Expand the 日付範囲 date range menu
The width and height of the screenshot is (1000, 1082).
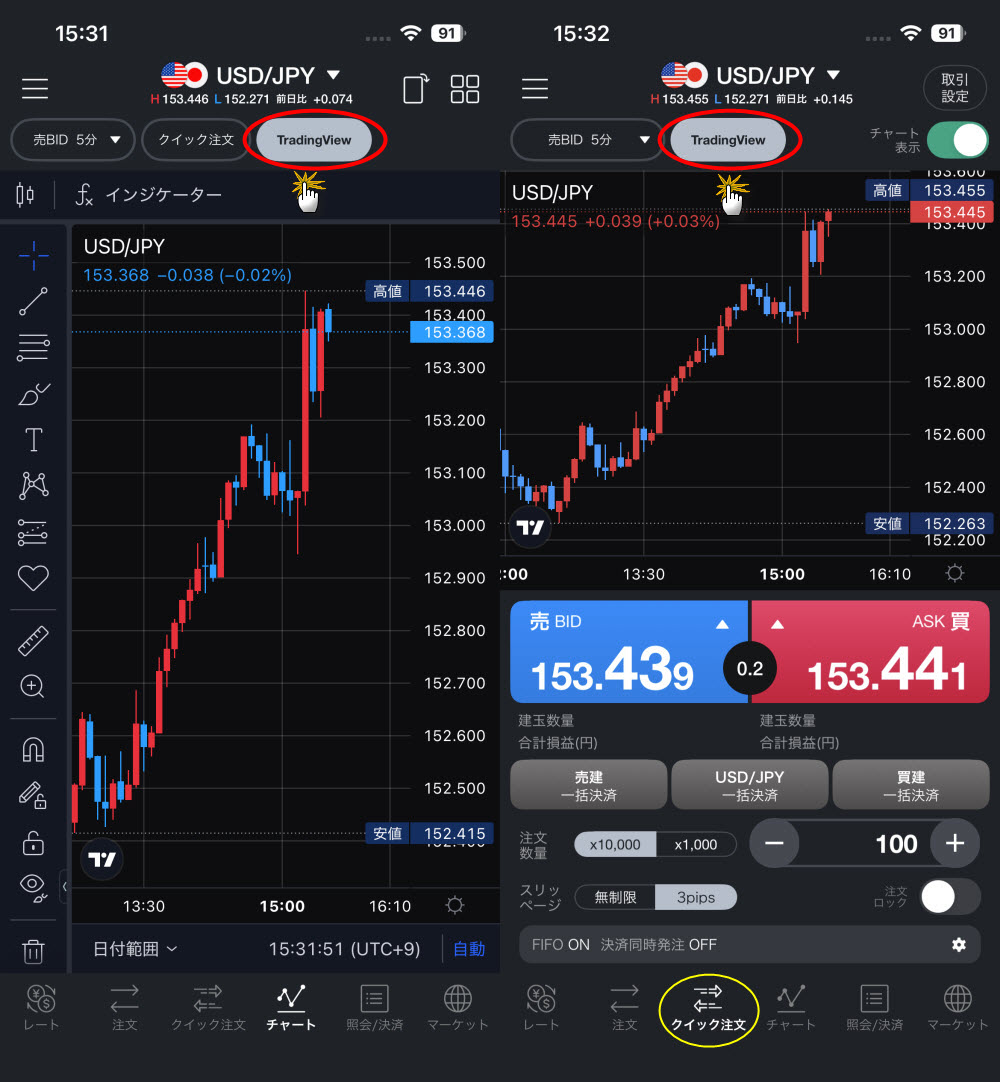coord(135,949)
